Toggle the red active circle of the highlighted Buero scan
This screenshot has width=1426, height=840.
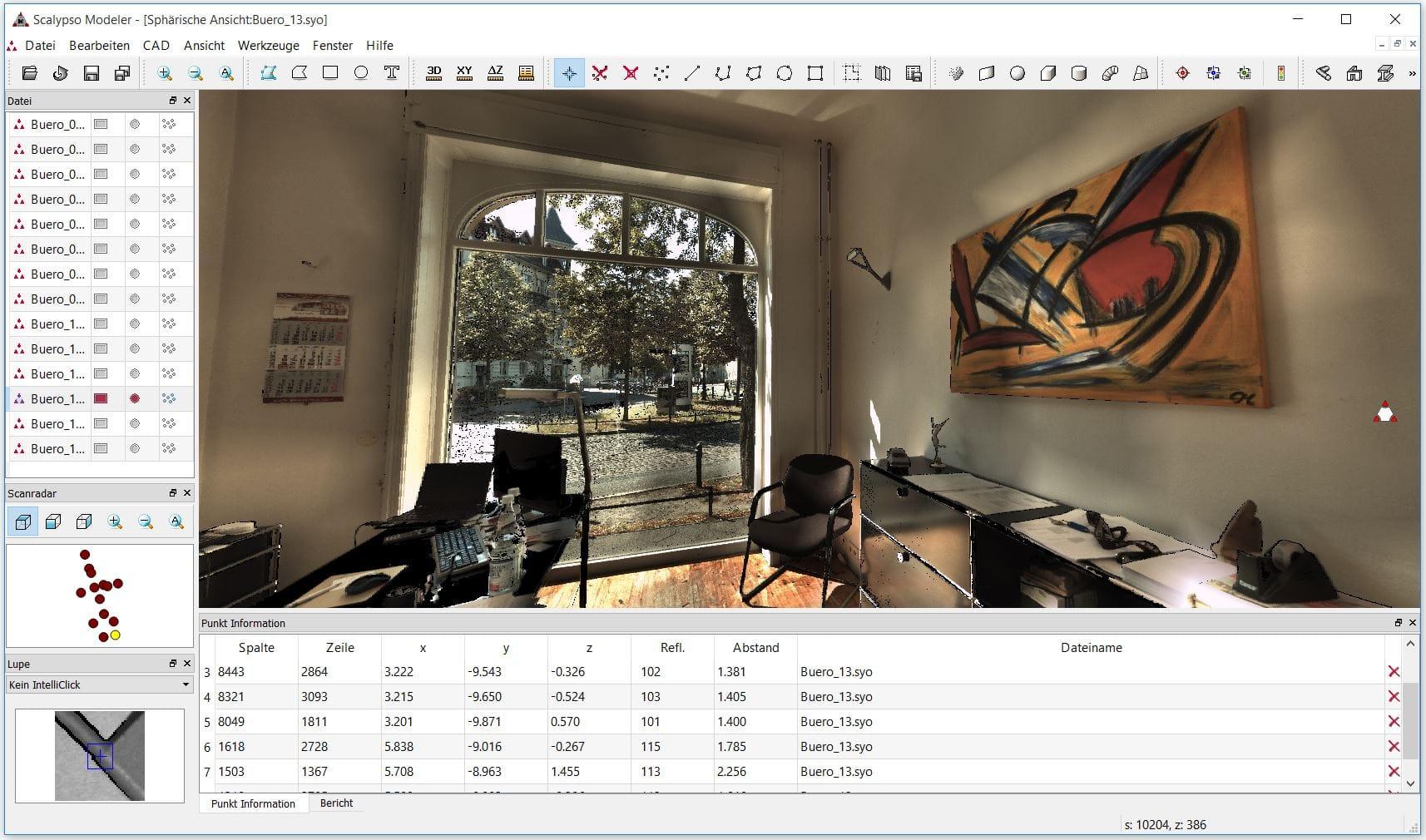pyautogui.click(x=135, y=399)
